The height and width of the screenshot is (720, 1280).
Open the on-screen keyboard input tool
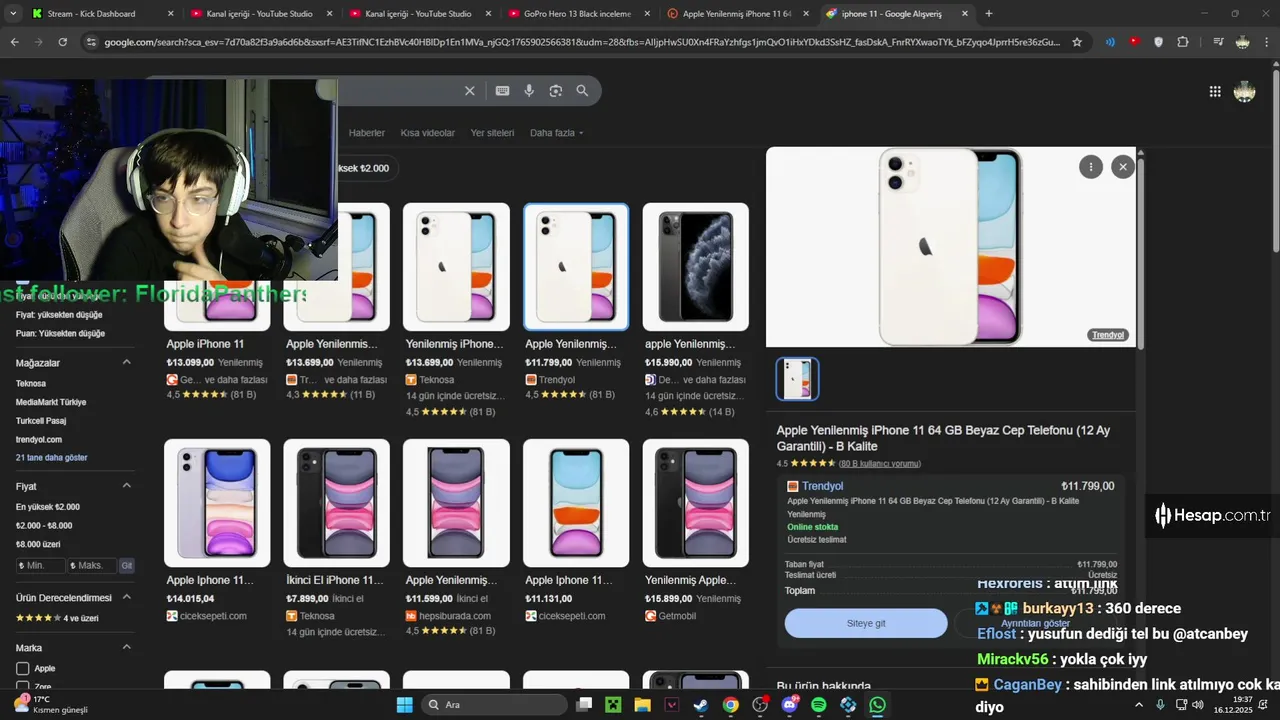[502, 91]
